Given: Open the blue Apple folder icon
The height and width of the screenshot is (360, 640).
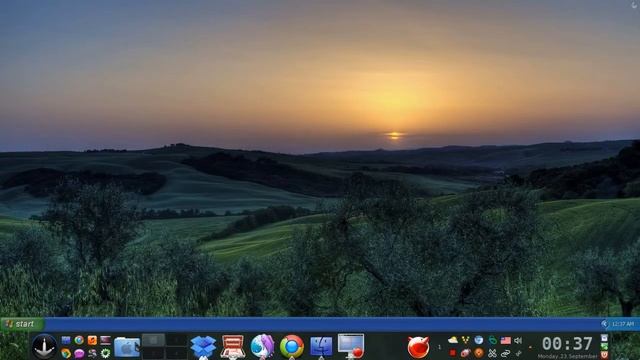Looking at the screenshot, I should pos(127,347).
